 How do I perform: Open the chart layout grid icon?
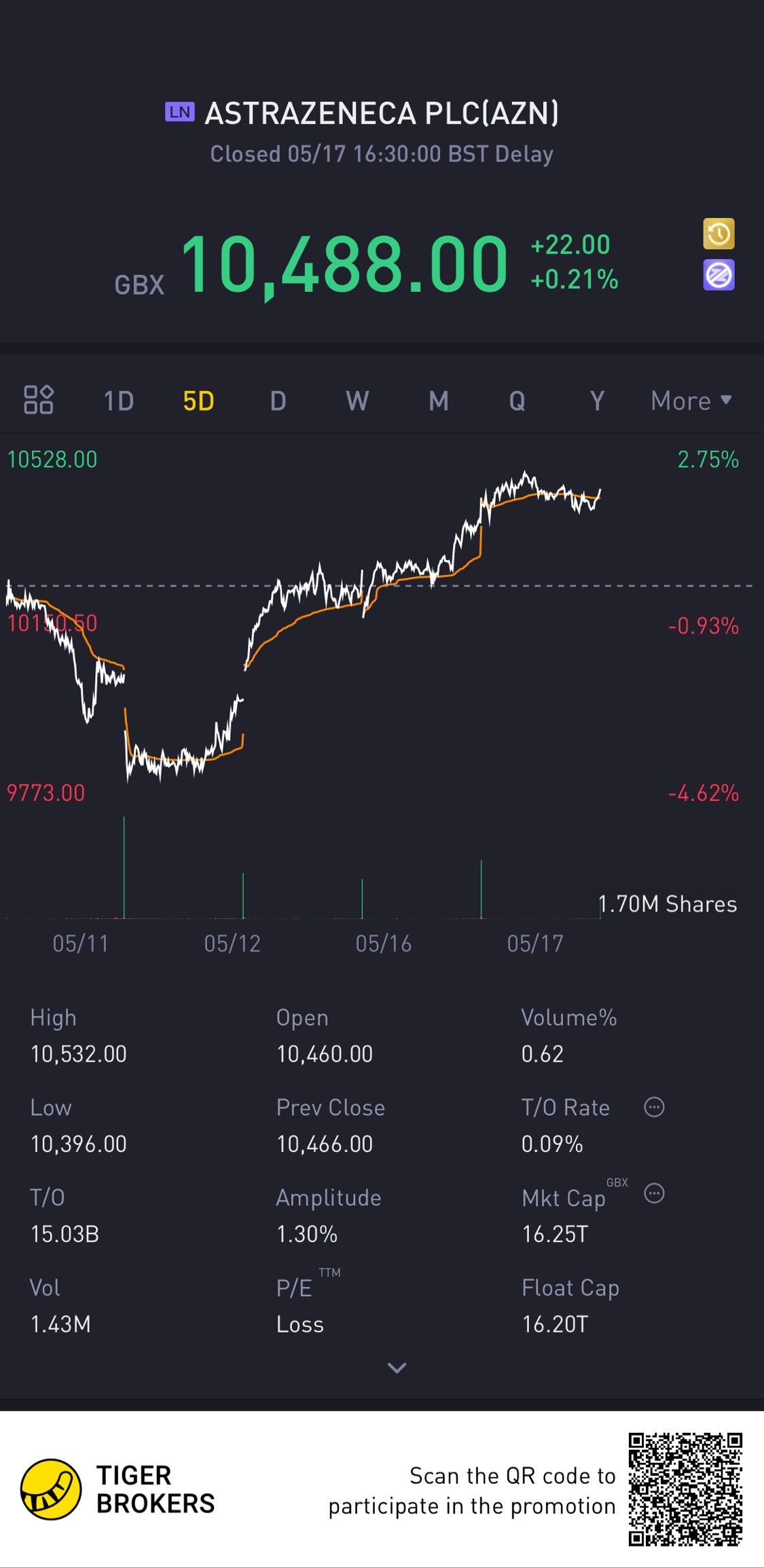click(39, 400)
